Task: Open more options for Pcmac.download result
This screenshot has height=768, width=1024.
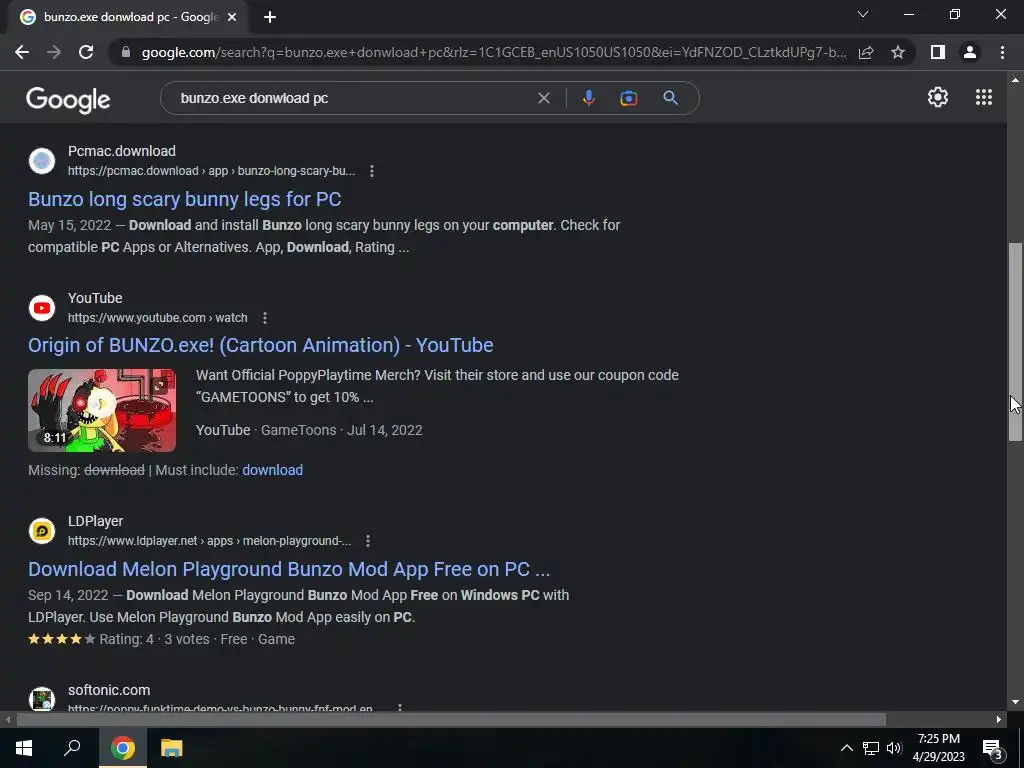Action: (372, 171)
